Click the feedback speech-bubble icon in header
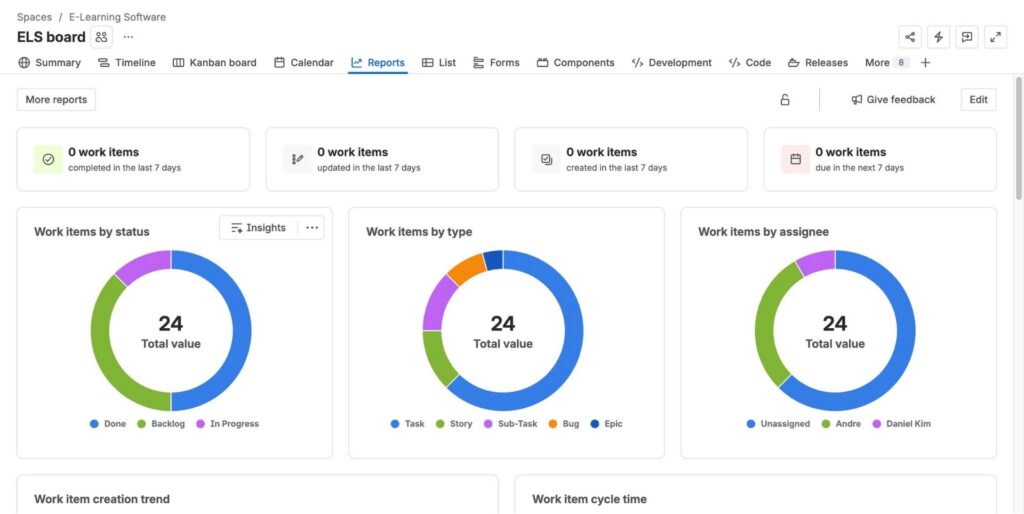Image resolution: width=1024 pixels, height=514 pixels. tap(967, 37)
